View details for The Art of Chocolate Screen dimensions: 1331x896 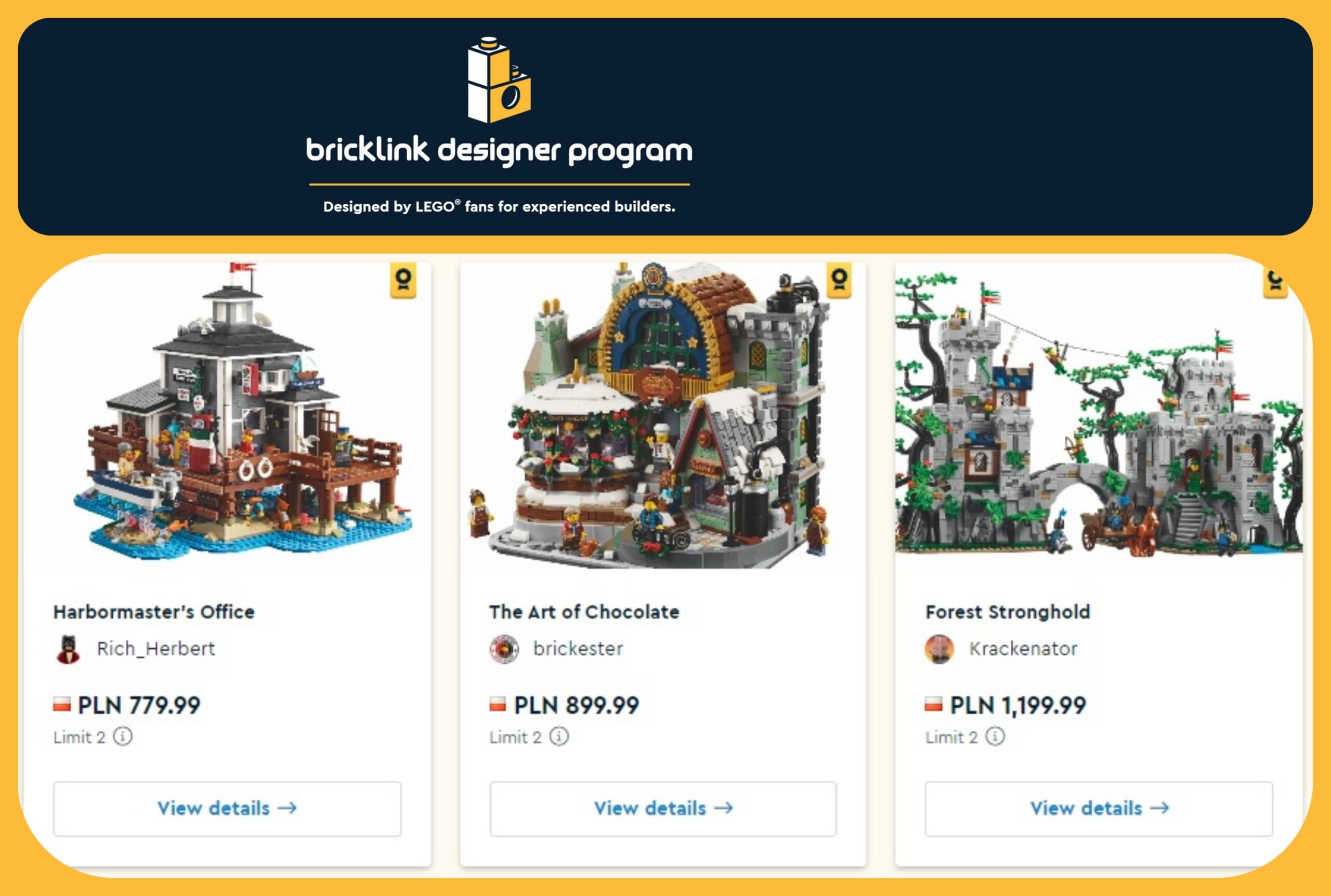(663, 809)
